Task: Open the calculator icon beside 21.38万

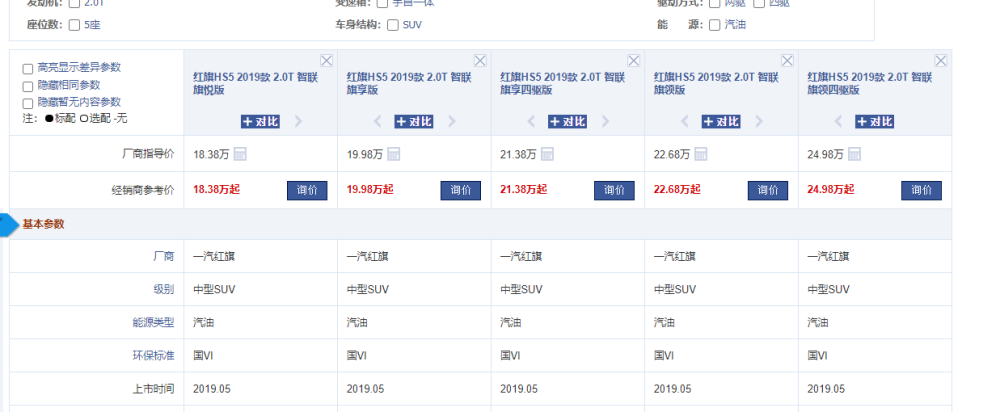Action: (547, 154)
